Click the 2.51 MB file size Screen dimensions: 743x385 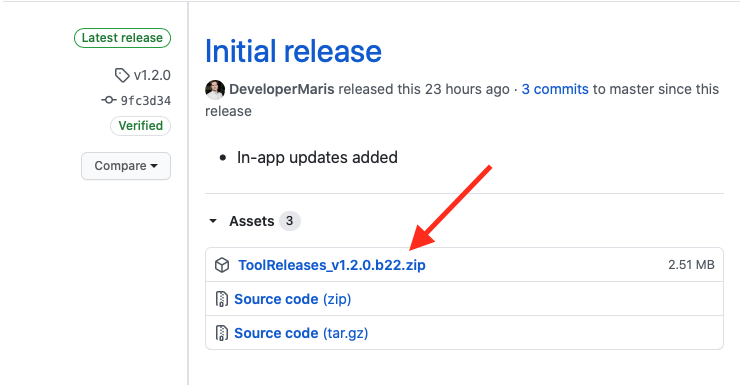coord(691,265)
